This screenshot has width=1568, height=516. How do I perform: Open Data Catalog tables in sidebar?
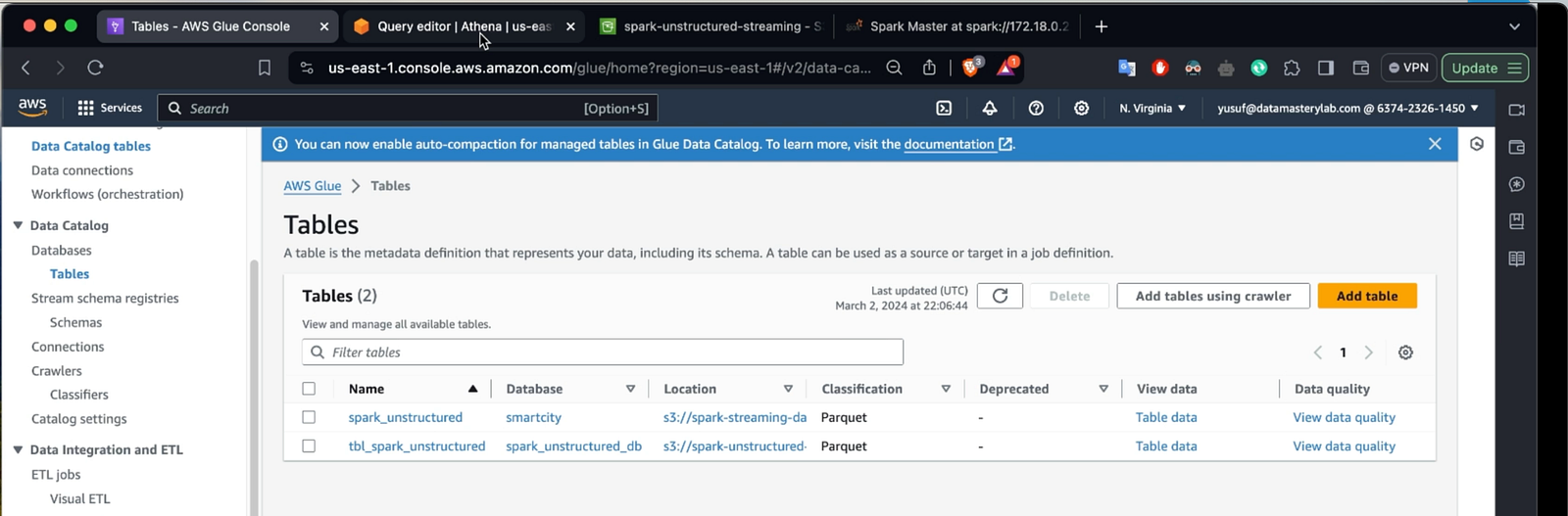91,146
